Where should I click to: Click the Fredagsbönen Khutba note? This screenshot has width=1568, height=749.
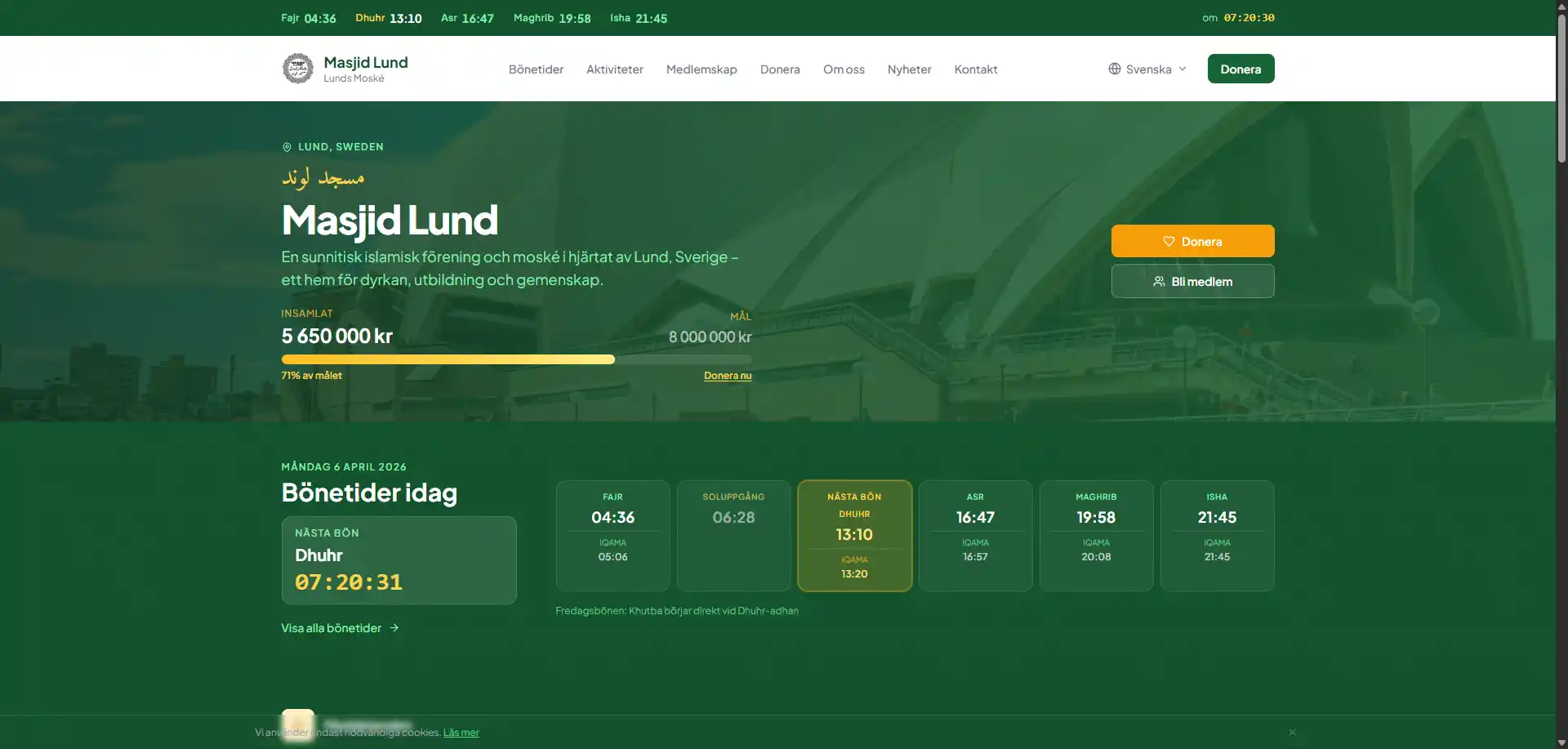pyautogui.click(x=677, y=611)
